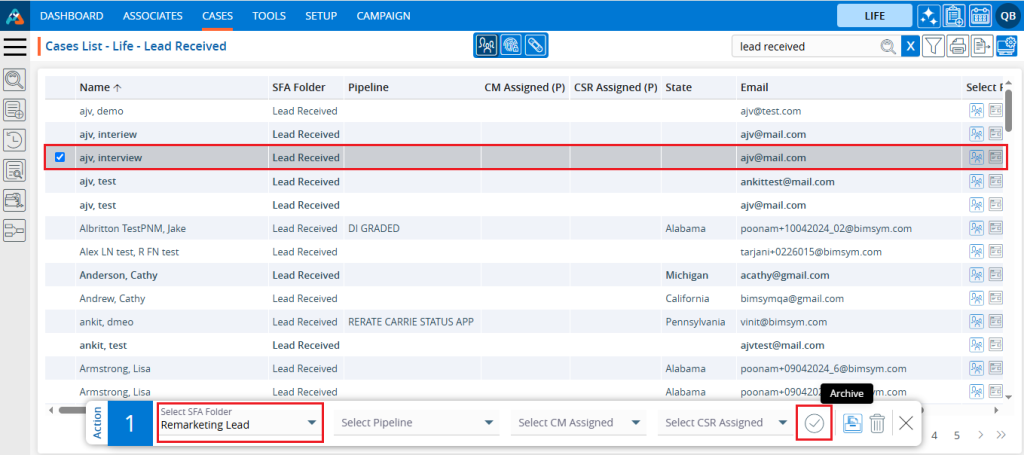This screenshot has width=1024, height=455.
Task: Click the filter funnel icon
Action: pyautogui.click(x=933, y=46)
